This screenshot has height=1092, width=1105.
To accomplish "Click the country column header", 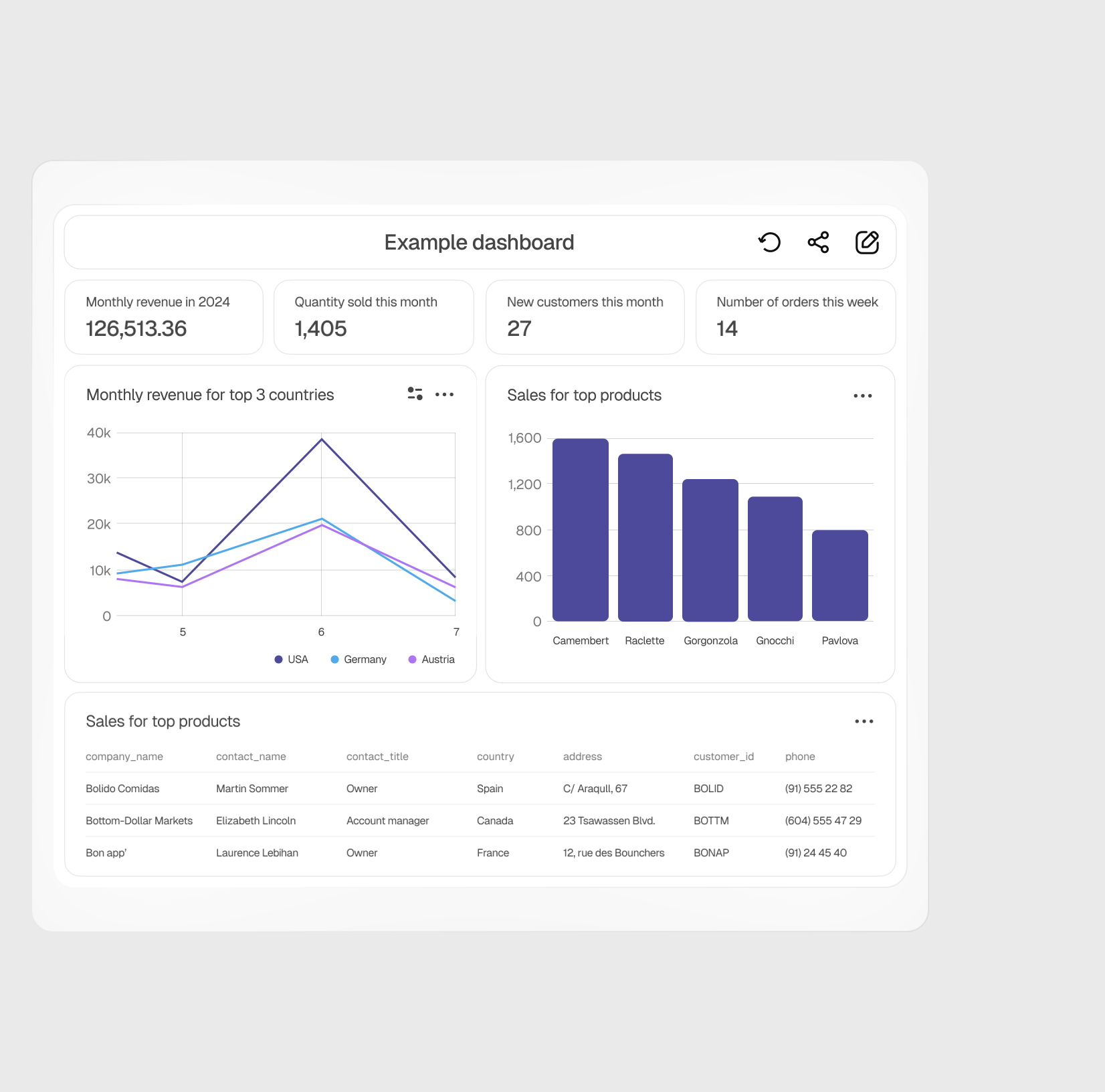I will (495, 757).
